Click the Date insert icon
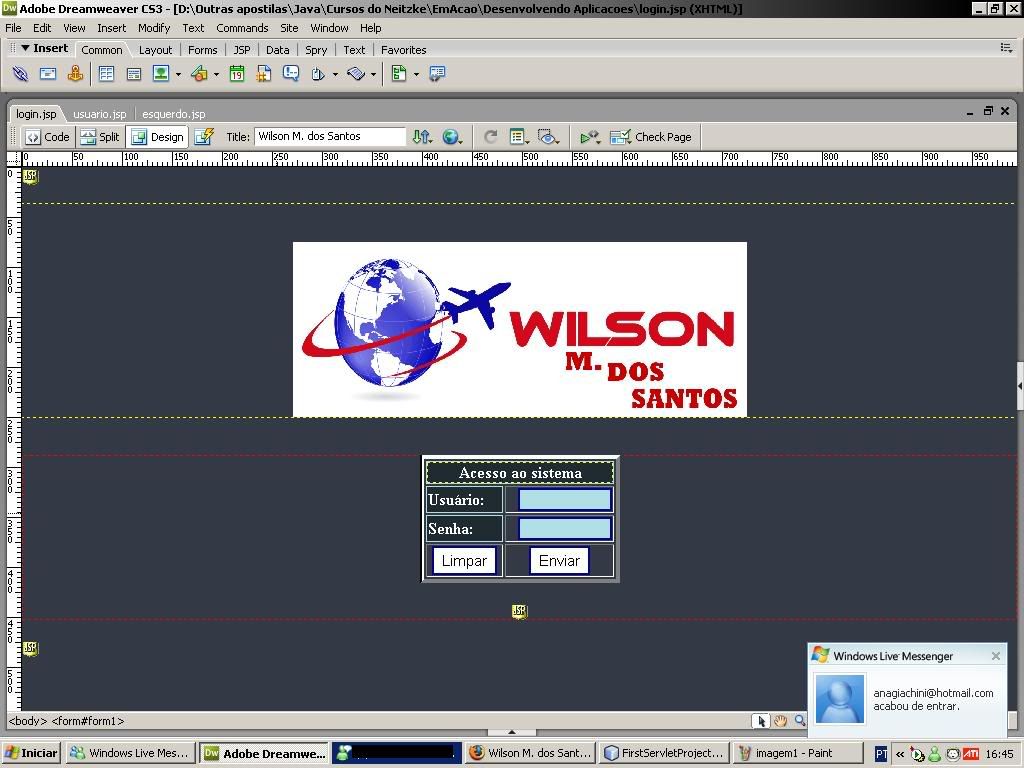This screenshot has width=1024, height=768. point(237,74)
